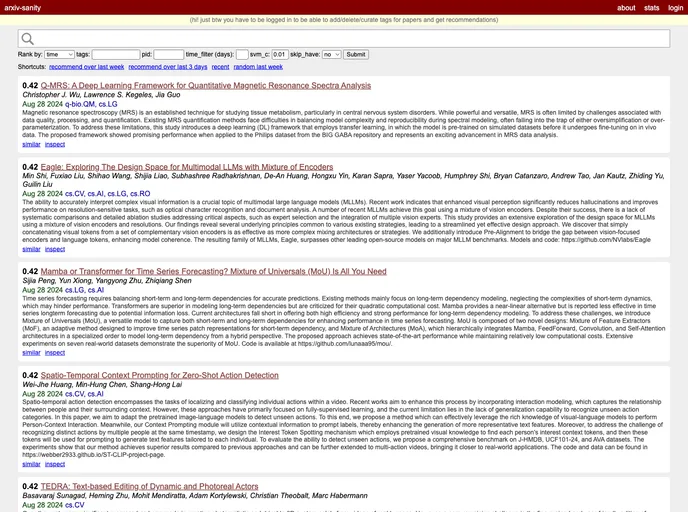This screenshot has width=688, height=512.
Task: Click inspect under Spatio-Temporal paper
Action: tap(55, 464)
